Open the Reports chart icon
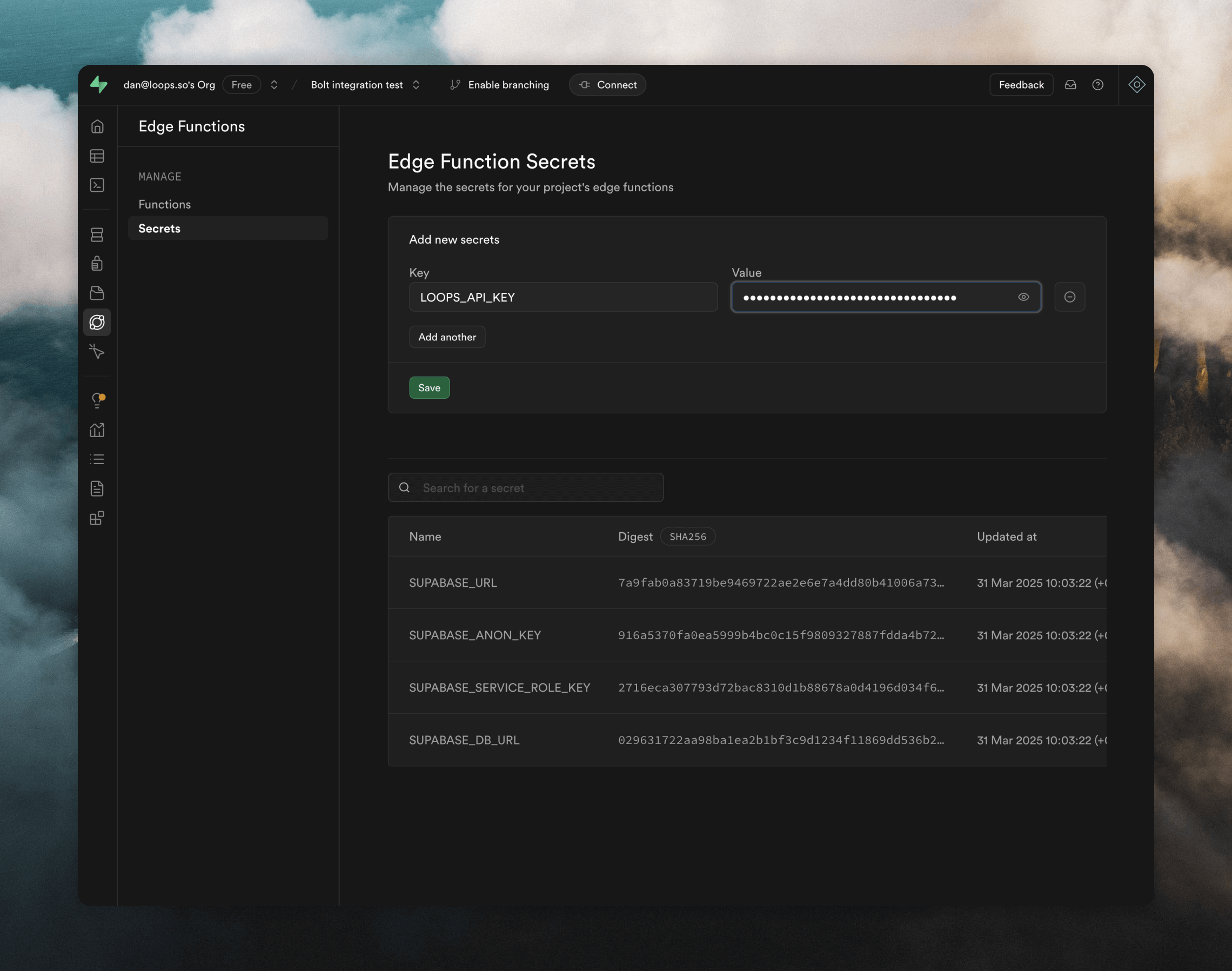Image resolution: width=1232 pixels, height=971 pixels. [x=97, y=430]
